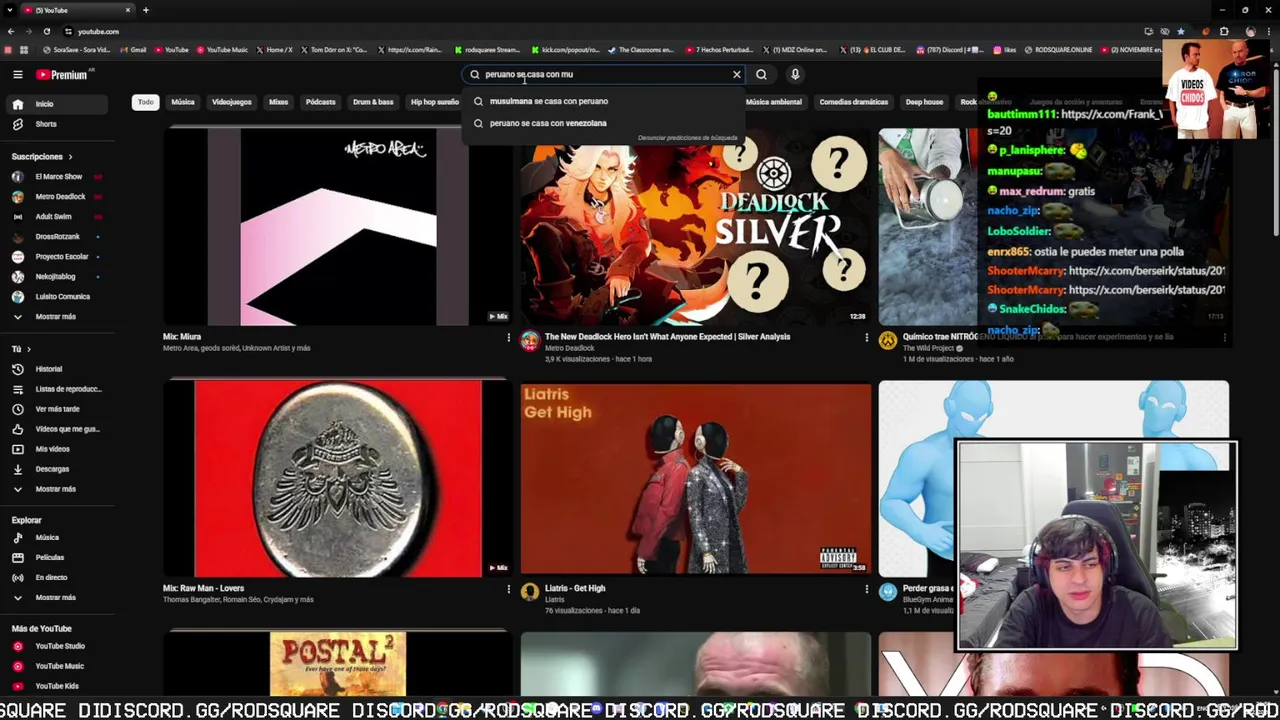Click the address bar youtube.com
1280x720 pixels.
coord(98,31)
